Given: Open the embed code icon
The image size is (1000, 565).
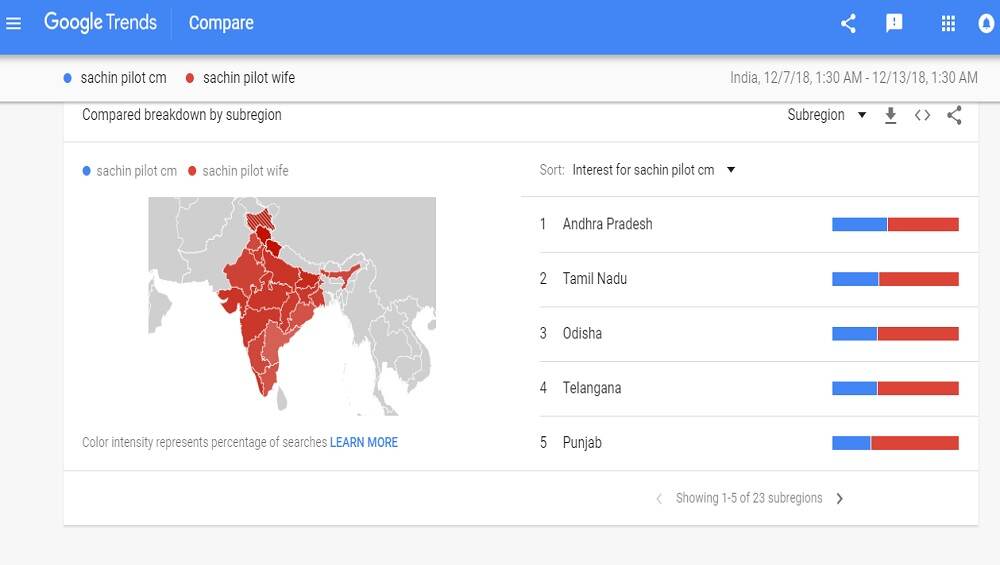Looking at the screenshot, I should (922, 115).
